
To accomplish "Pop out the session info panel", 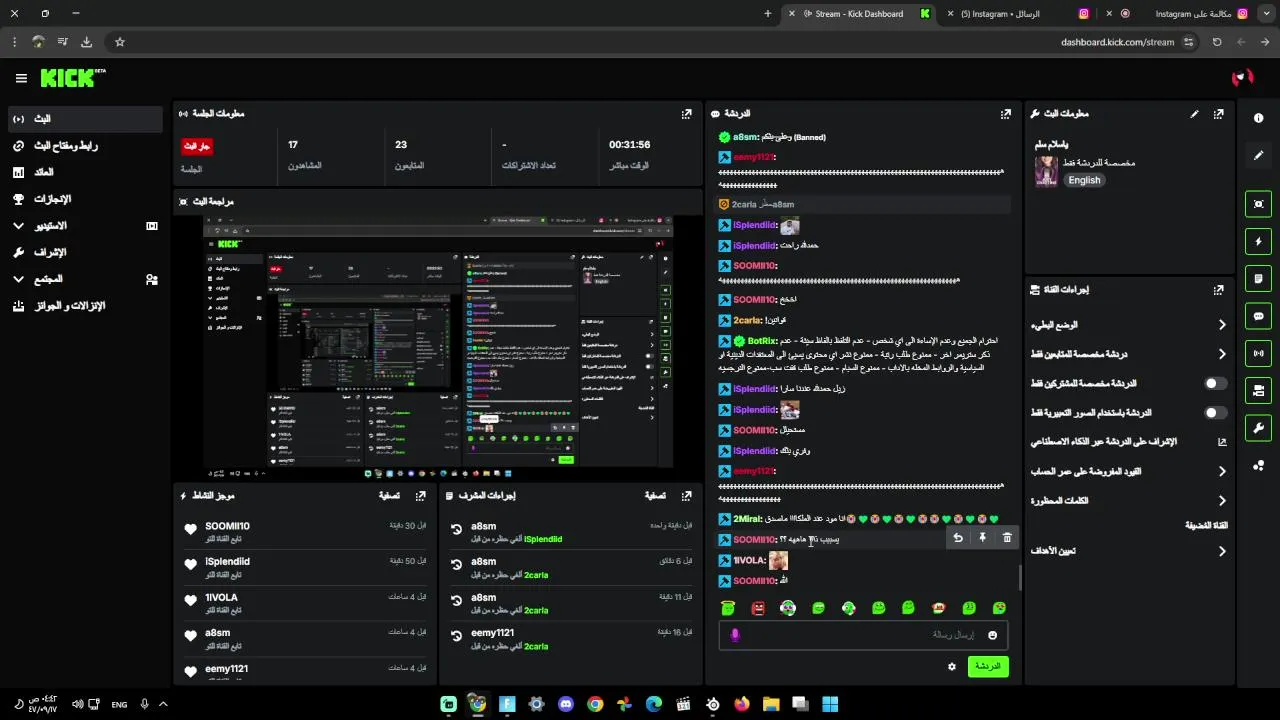I will pyautogui.click(x=686, y=114).
